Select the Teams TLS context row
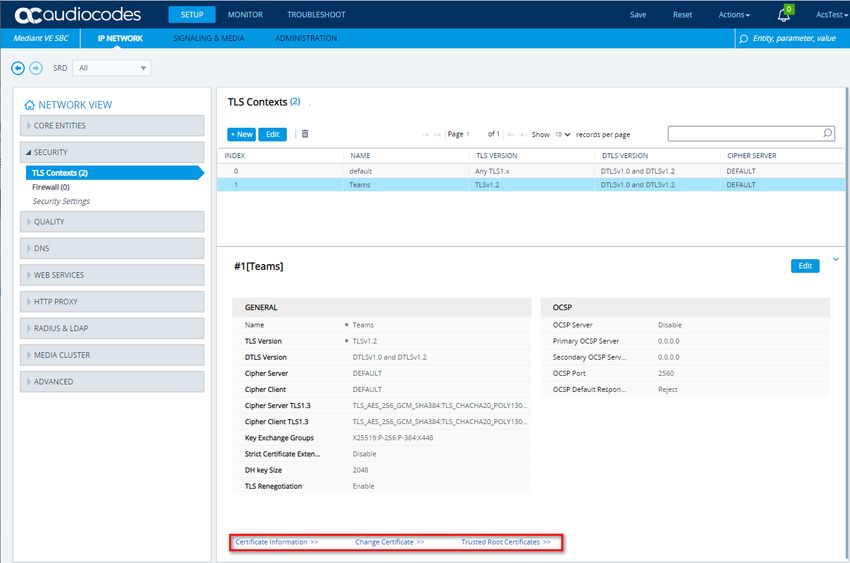Viewport: 850px width, 563px height. 531,185
